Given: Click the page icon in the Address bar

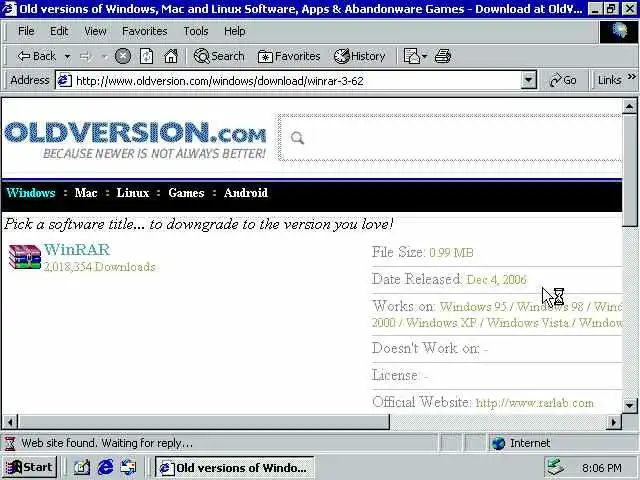Looking at the screenshot, I should (x=64, y=80).
